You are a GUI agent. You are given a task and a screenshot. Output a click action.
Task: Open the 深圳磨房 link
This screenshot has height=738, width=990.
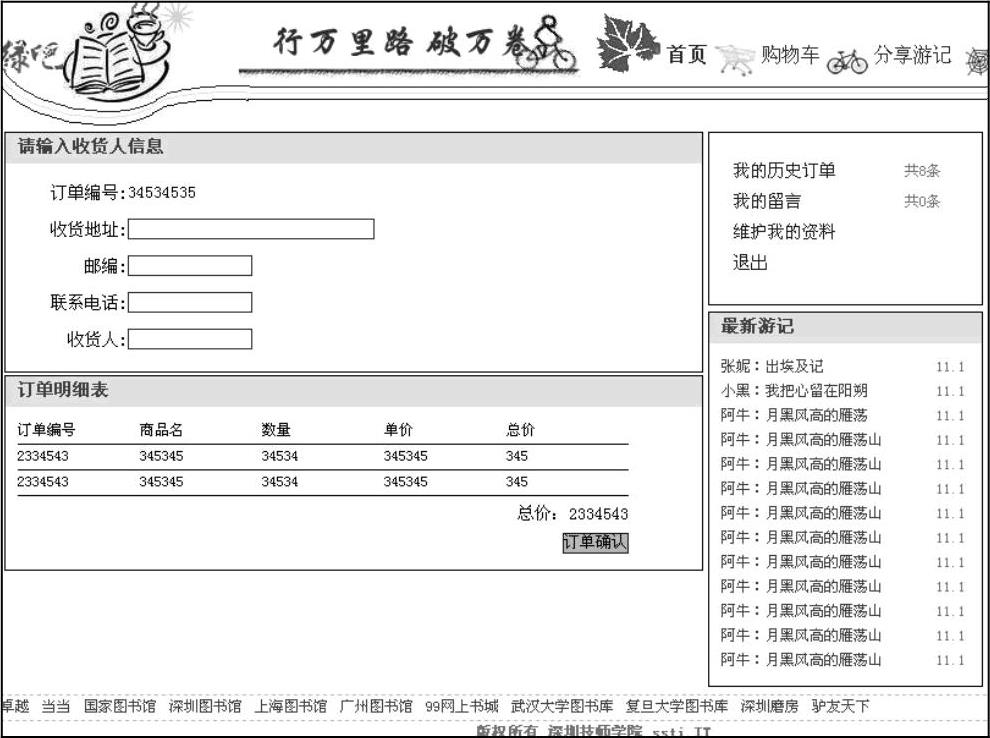(x=770, y=706)
